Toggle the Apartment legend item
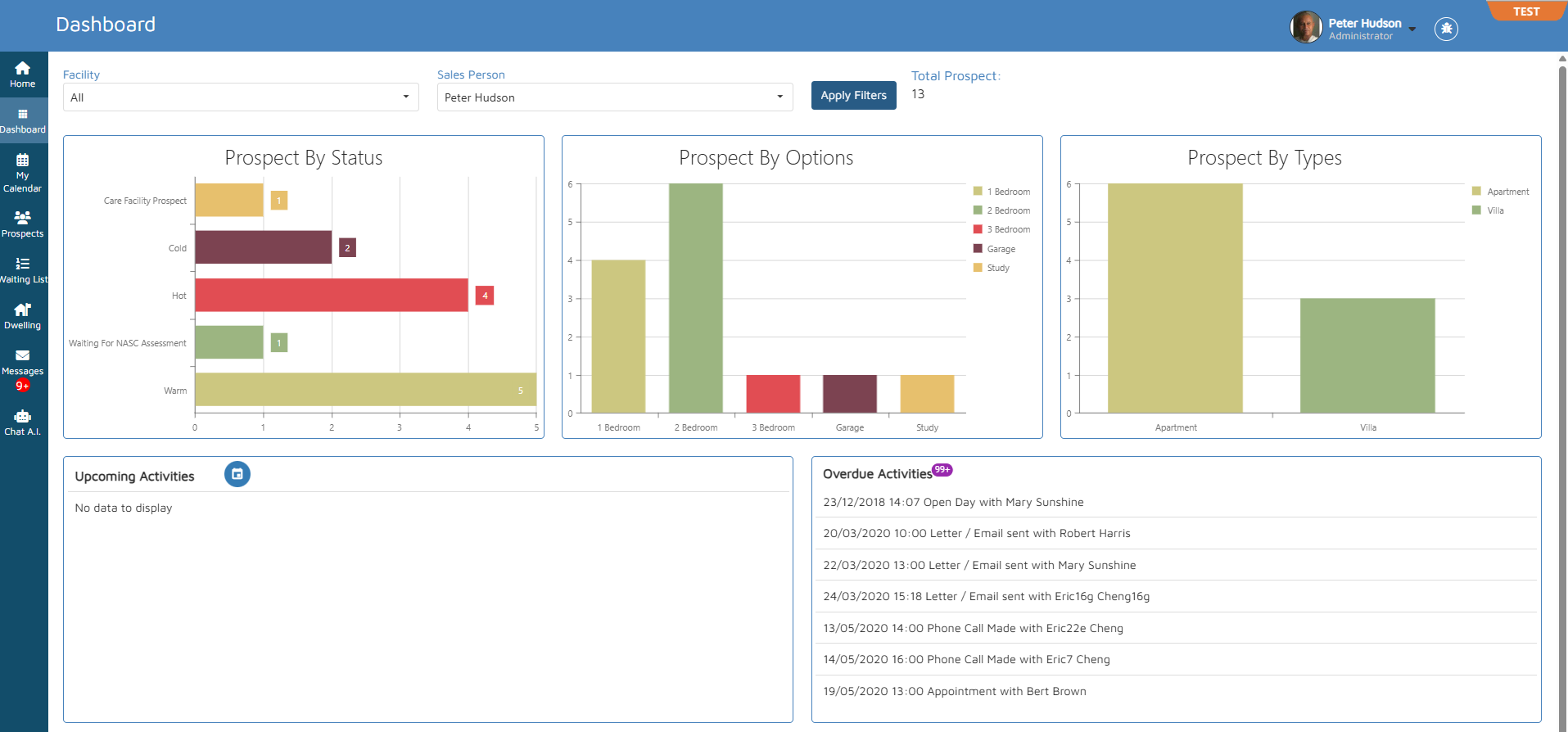This screenshot has width=1568, height=732. click(1500, 192)
